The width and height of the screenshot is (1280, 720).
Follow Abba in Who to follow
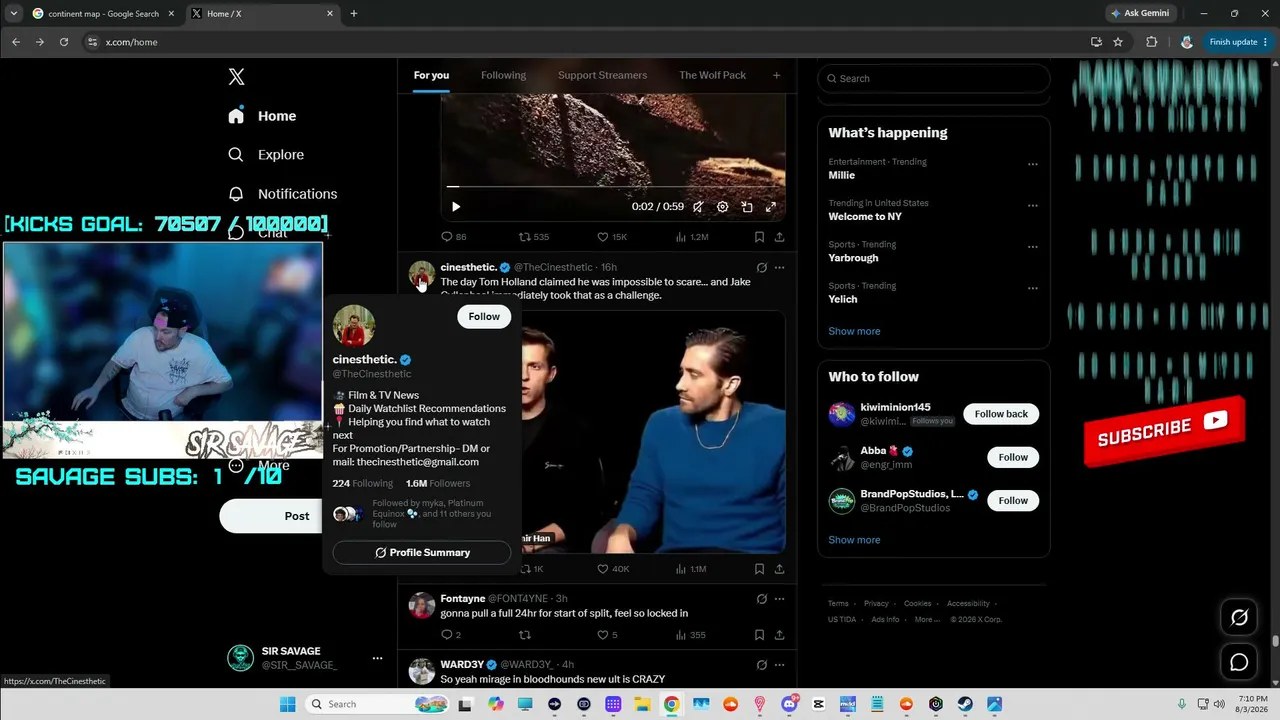(1013, 457)
